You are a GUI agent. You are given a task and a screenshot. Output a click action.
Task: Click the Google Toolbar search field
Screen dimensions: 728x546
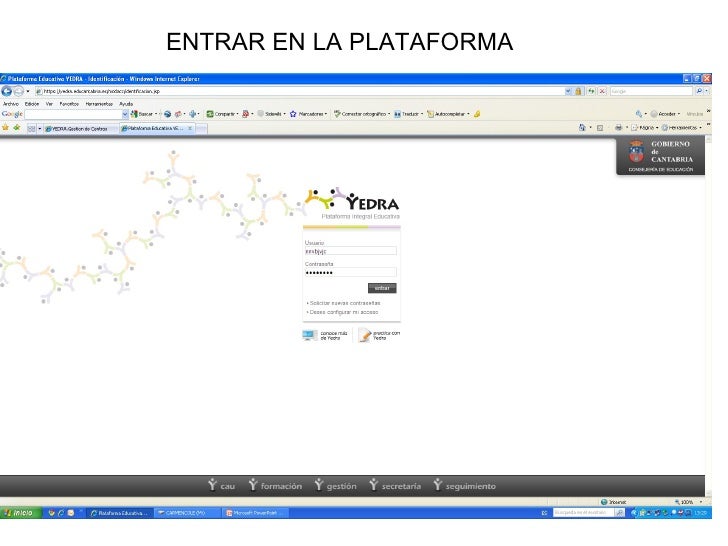73,114
